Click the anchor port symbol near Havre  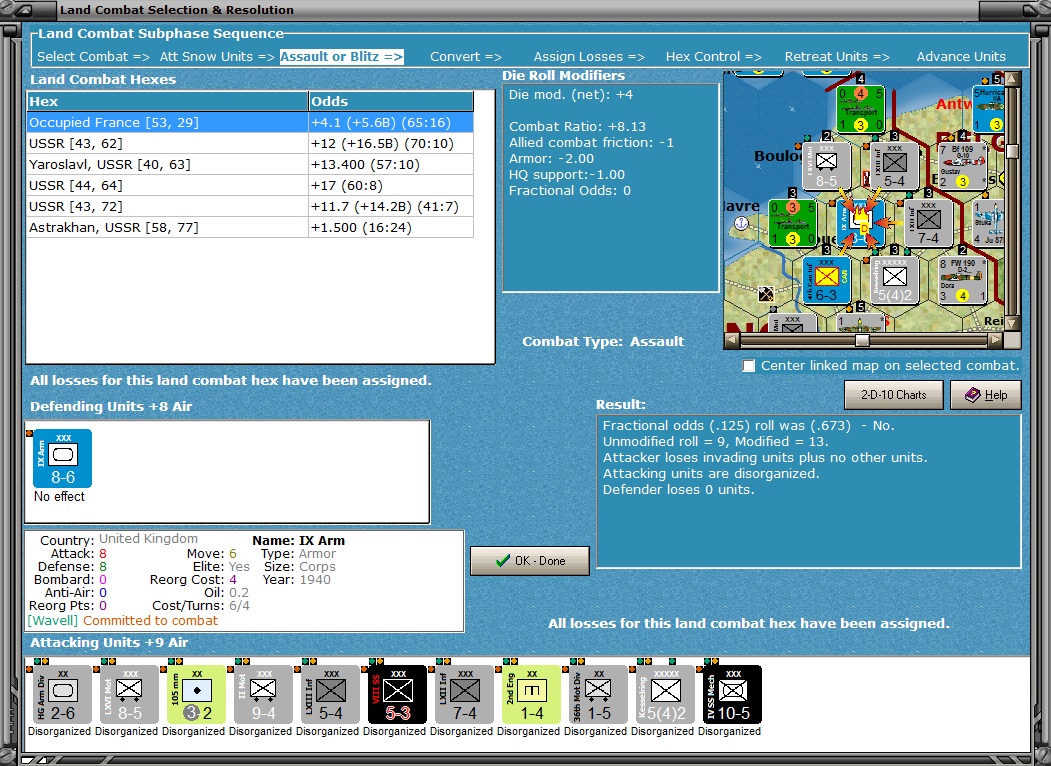point(741,223)
